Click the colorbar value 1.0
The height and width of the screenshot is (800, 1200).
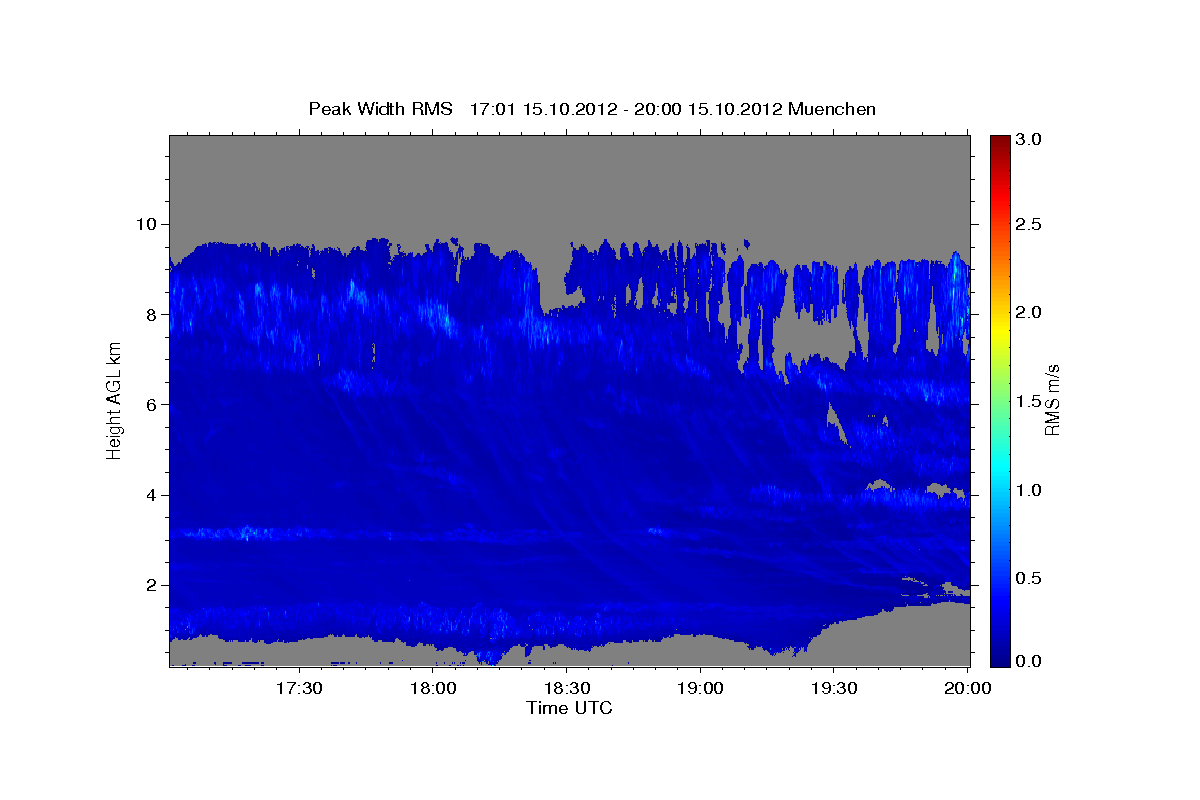pyautogui.click(x=1030, y=490)
